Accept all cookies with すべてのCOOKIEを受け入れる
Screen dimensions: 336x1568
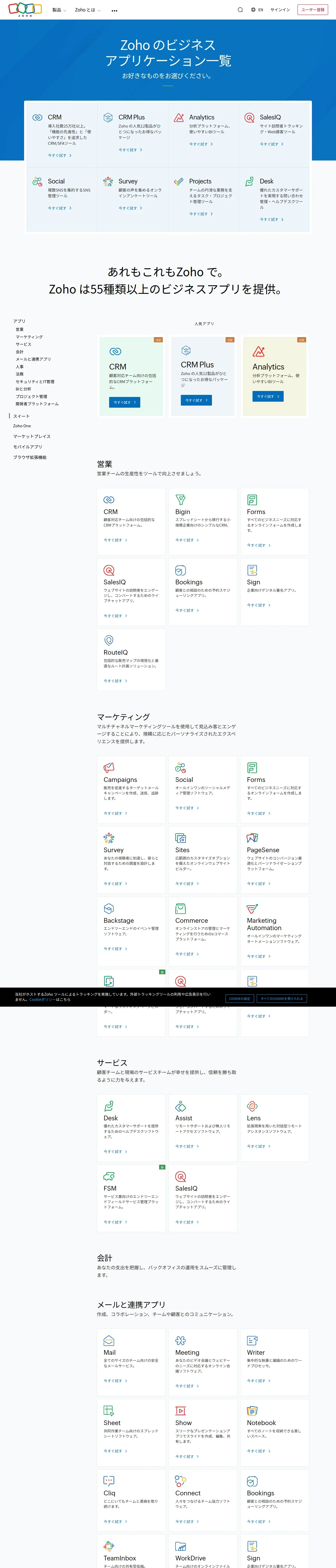[x=282, y=999]
